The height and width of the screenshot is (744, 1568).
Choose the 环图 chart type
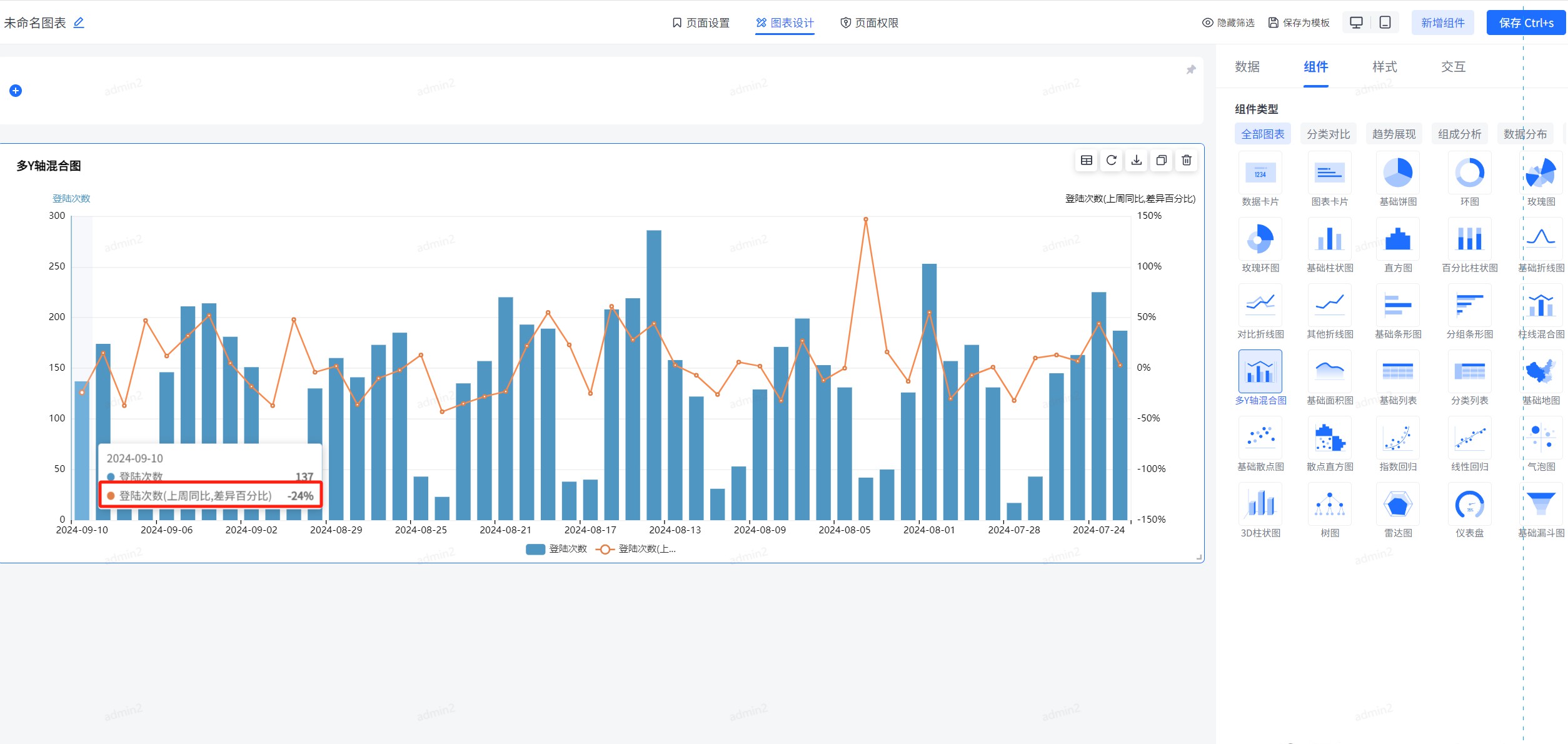point(1470,180)
